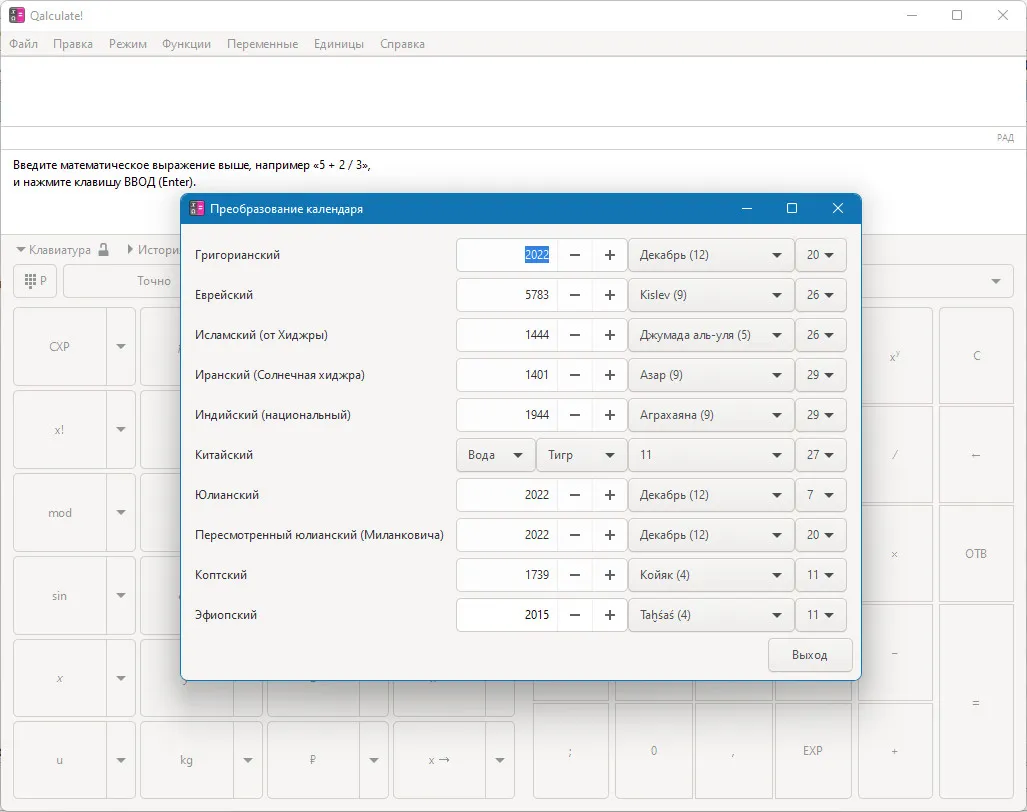The height and width of the screenshot is (812, 1027).
Task: Open Revised Julian day dropdown
Action: (821, 534)
